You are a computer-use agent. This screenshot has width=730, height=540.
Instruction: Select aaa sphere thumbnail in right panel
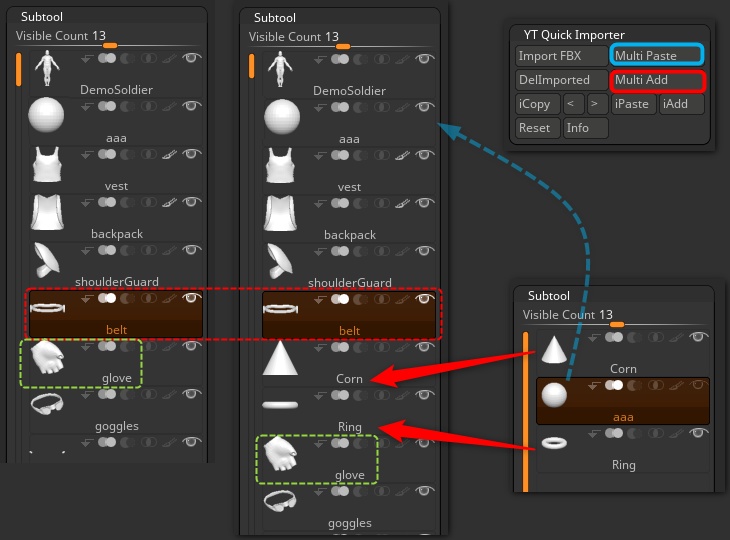554,395
